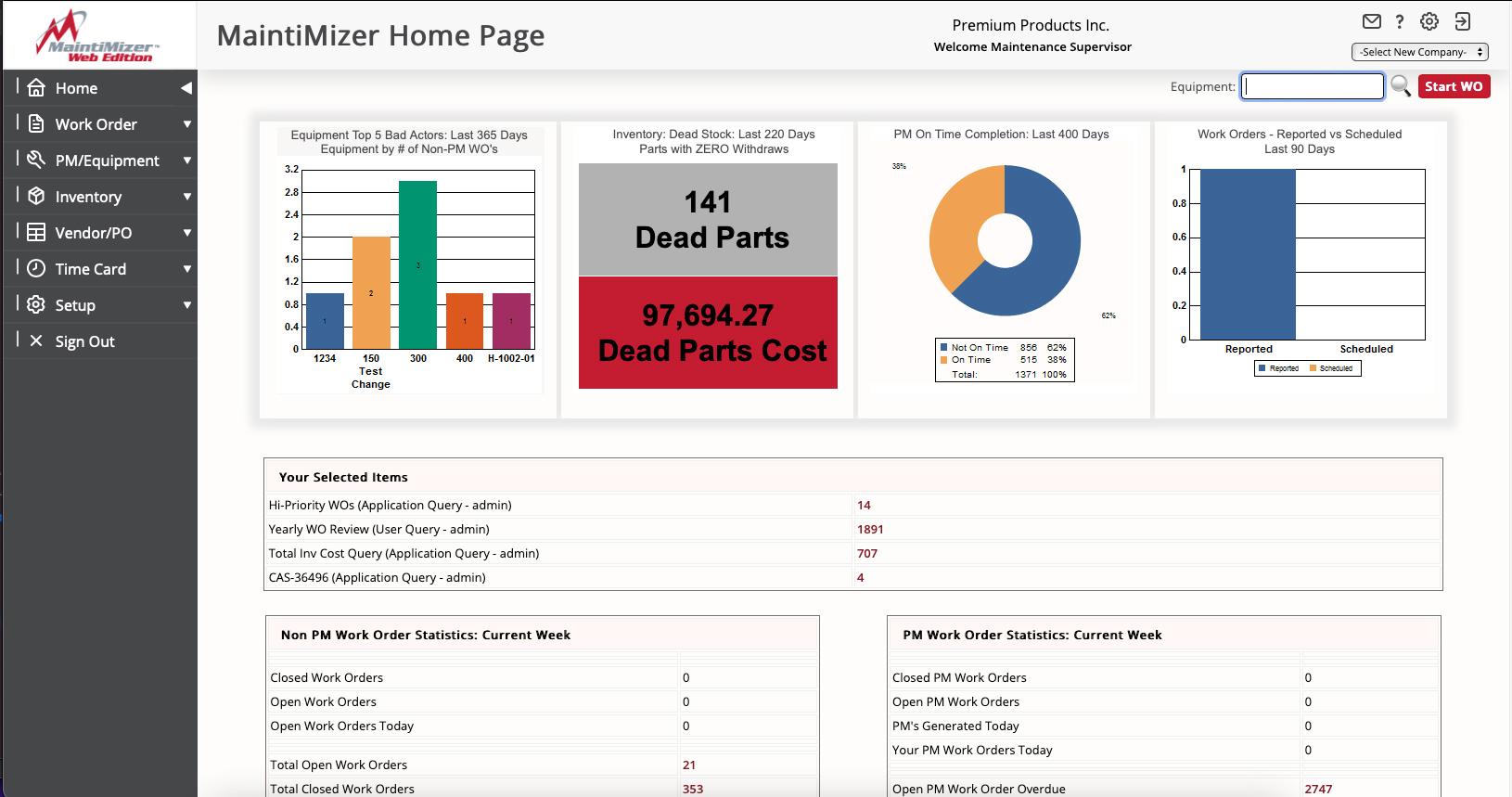1512x797 pixels.
Task: Click the Sign Out X icon
Action: (36, 341)
